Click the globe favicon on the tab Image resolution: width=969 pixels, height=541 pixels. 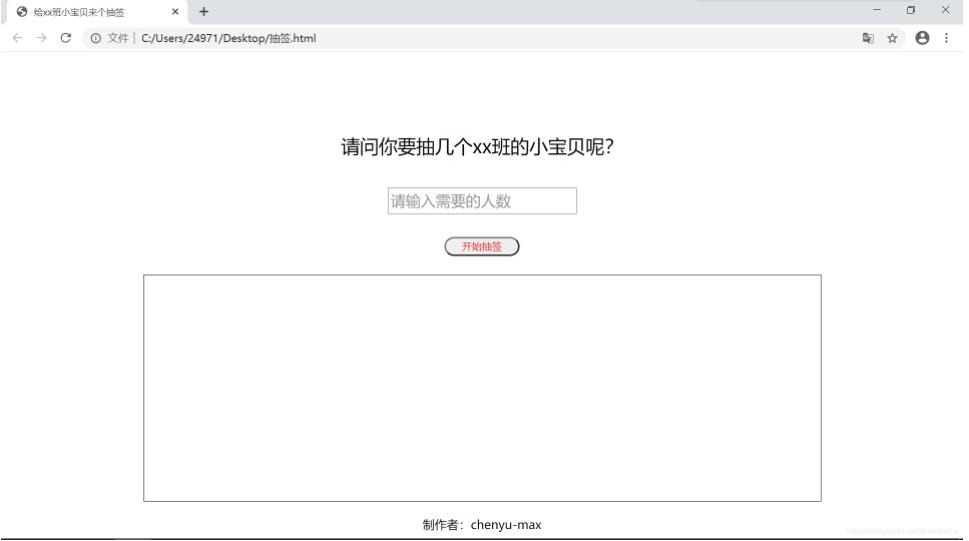click(22, 12)
